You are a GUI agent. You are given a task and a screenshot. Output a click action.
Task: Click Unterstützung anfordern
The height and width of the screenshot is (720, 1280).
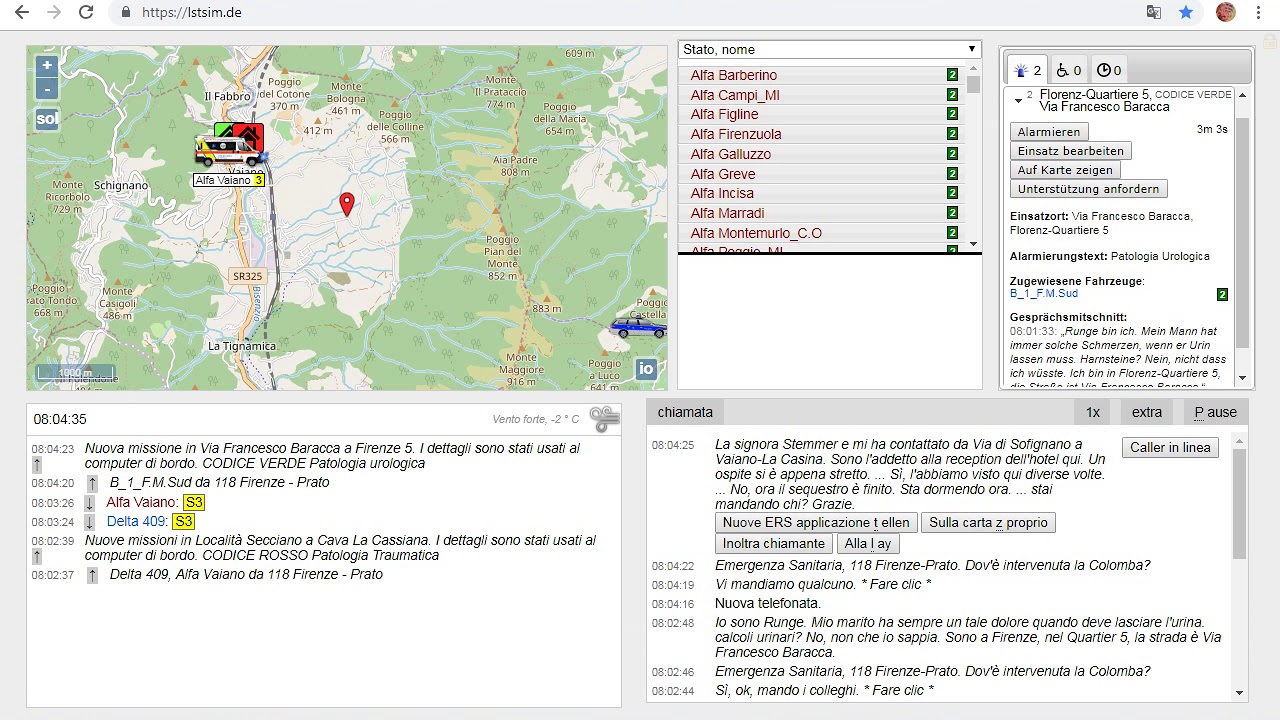coord(1088,189)
